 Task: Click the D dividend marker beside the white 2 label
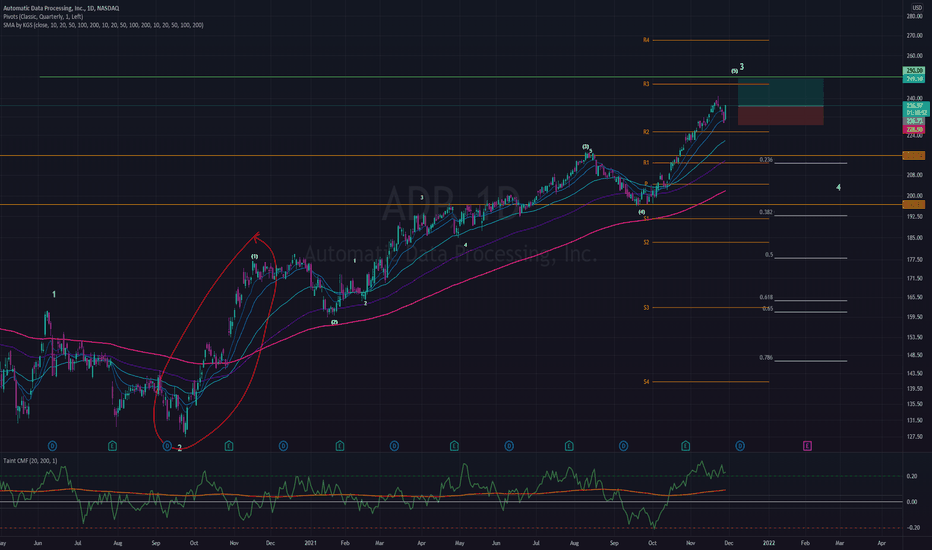point(167,445)
